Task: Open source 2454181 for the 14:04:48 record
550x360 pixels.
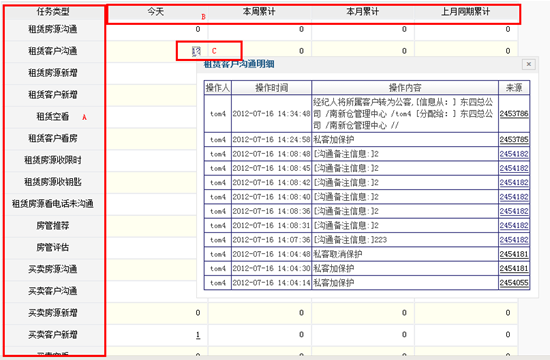Action: pyautogui.click(x=514, y=254)
